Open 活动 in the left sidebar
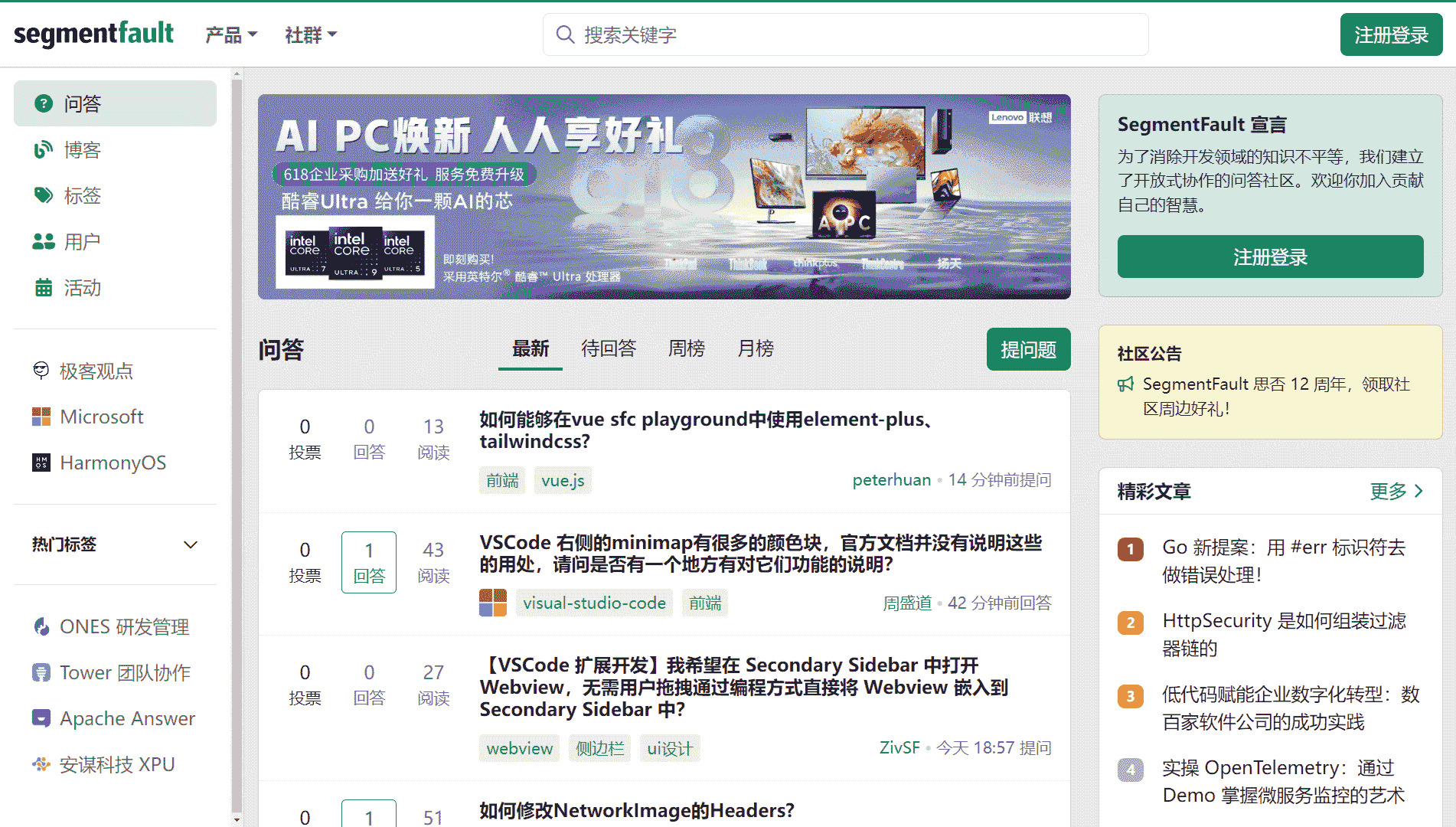The image size is (1456, 827). pos(115,287)
